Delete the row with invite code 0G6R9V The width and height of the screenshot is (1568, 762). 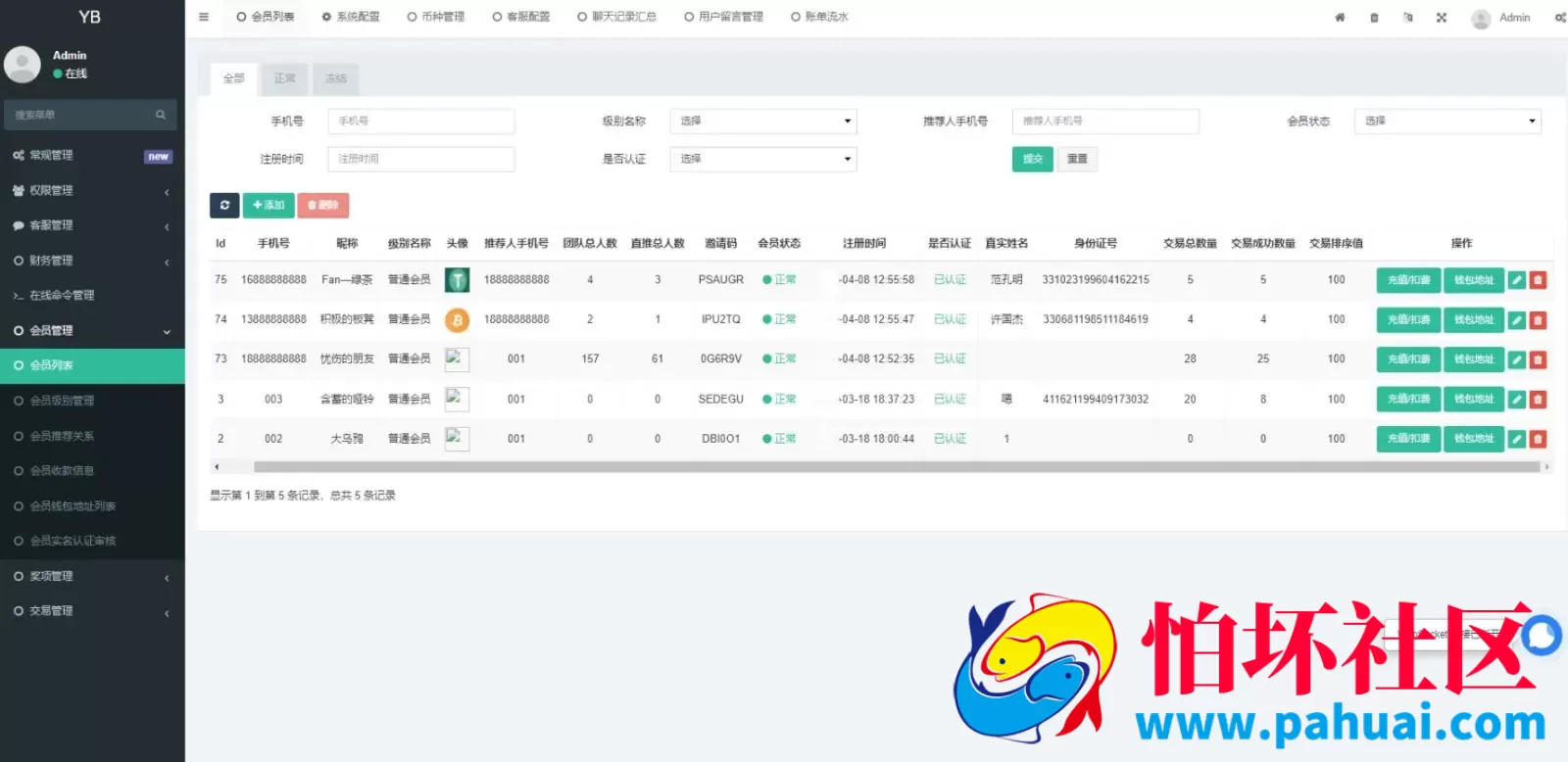1538,359
